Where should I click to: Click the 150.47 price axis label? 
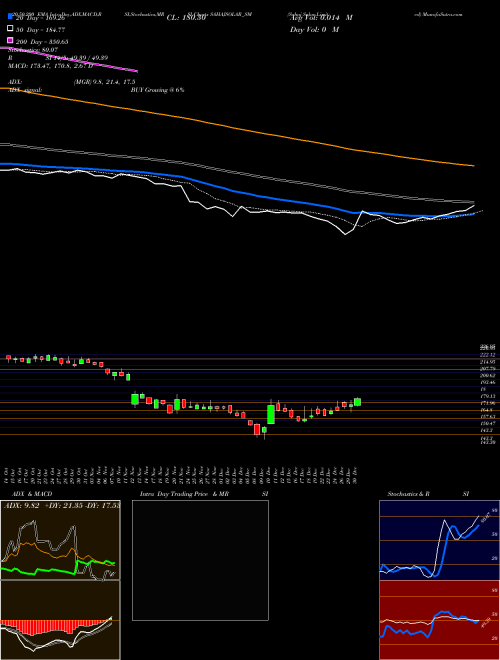pyautogui.click(x=489, y=423)
